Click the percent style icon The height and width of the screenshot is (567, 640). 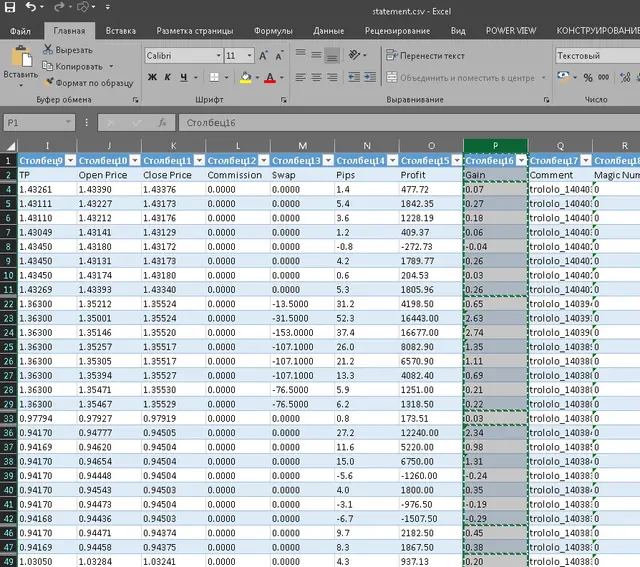click(588, 77)
